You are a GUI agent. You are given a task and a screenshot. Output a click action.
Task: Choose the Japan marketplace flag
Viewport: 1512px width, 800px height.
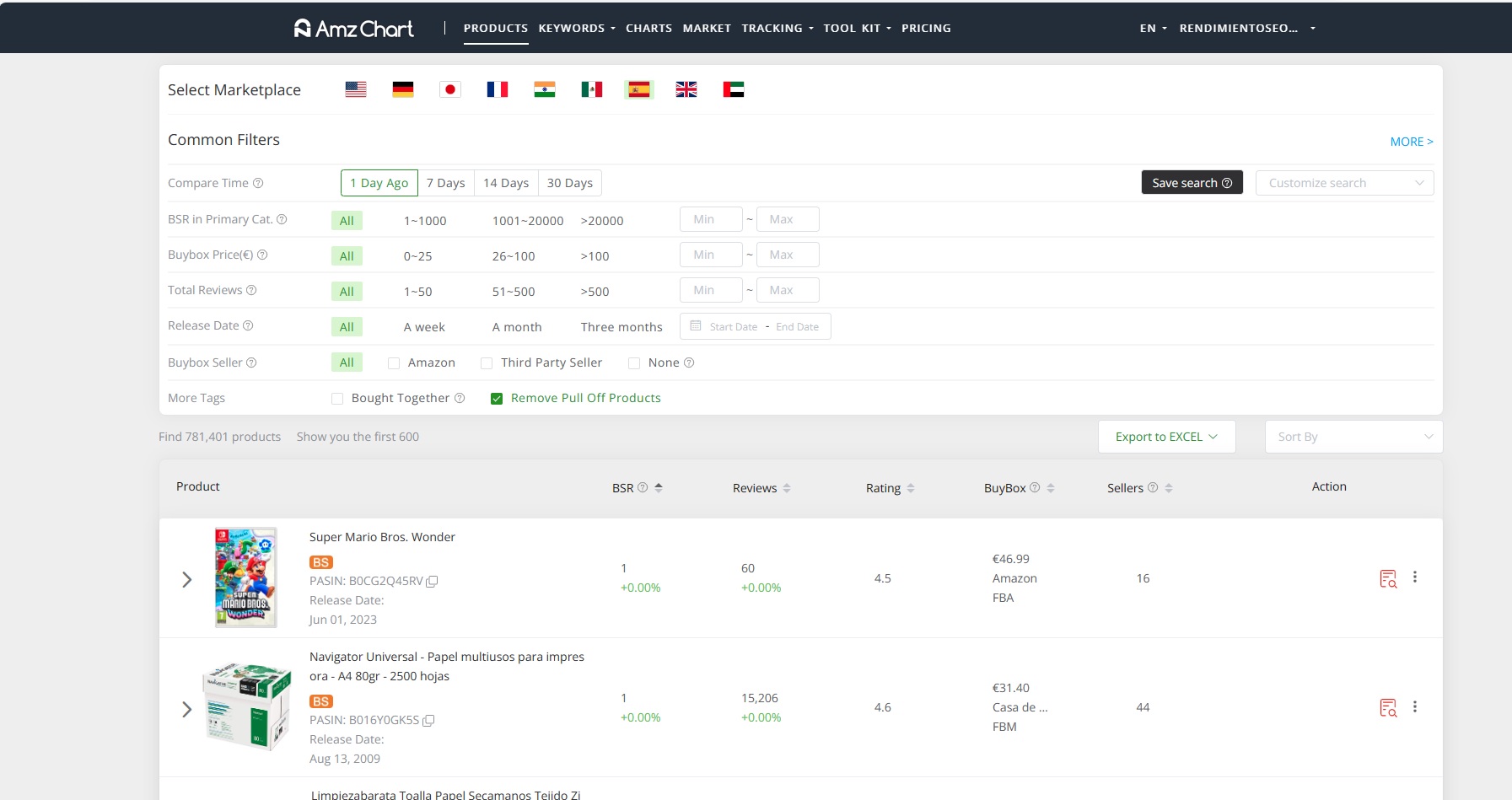pyautogui.click(x=450, y=89)
